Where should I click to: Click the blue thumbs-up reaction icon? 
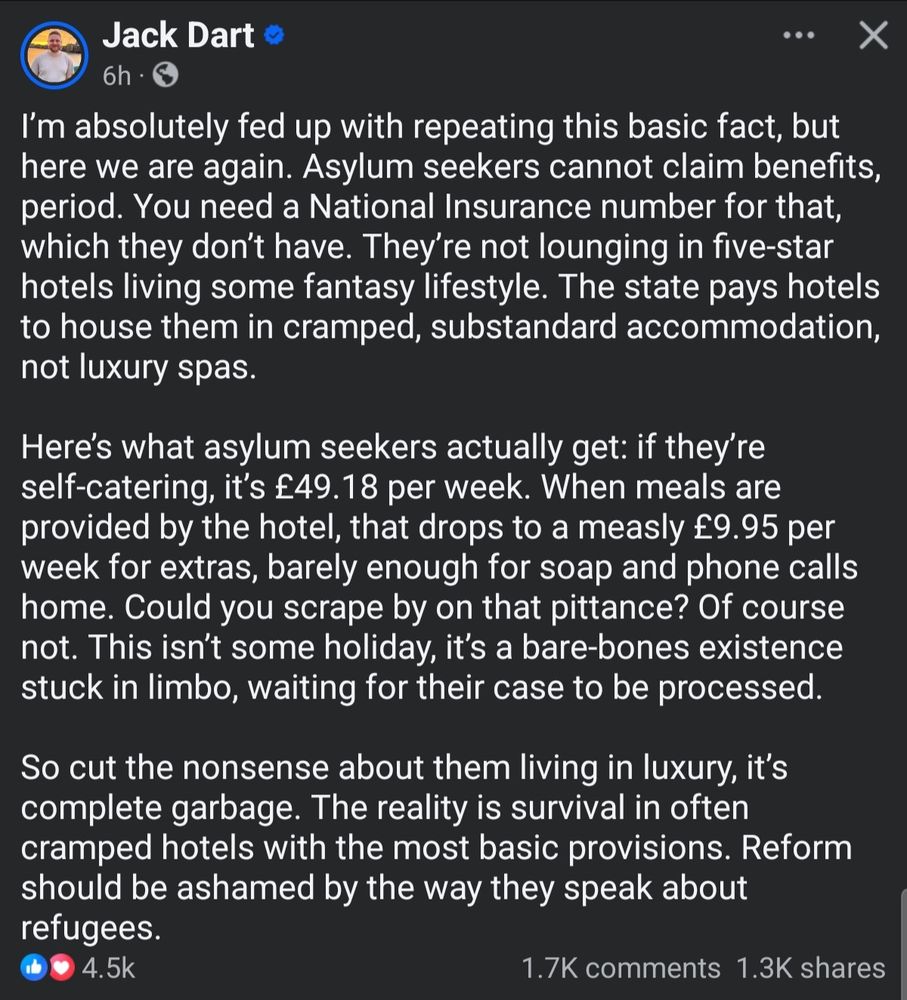34,967
